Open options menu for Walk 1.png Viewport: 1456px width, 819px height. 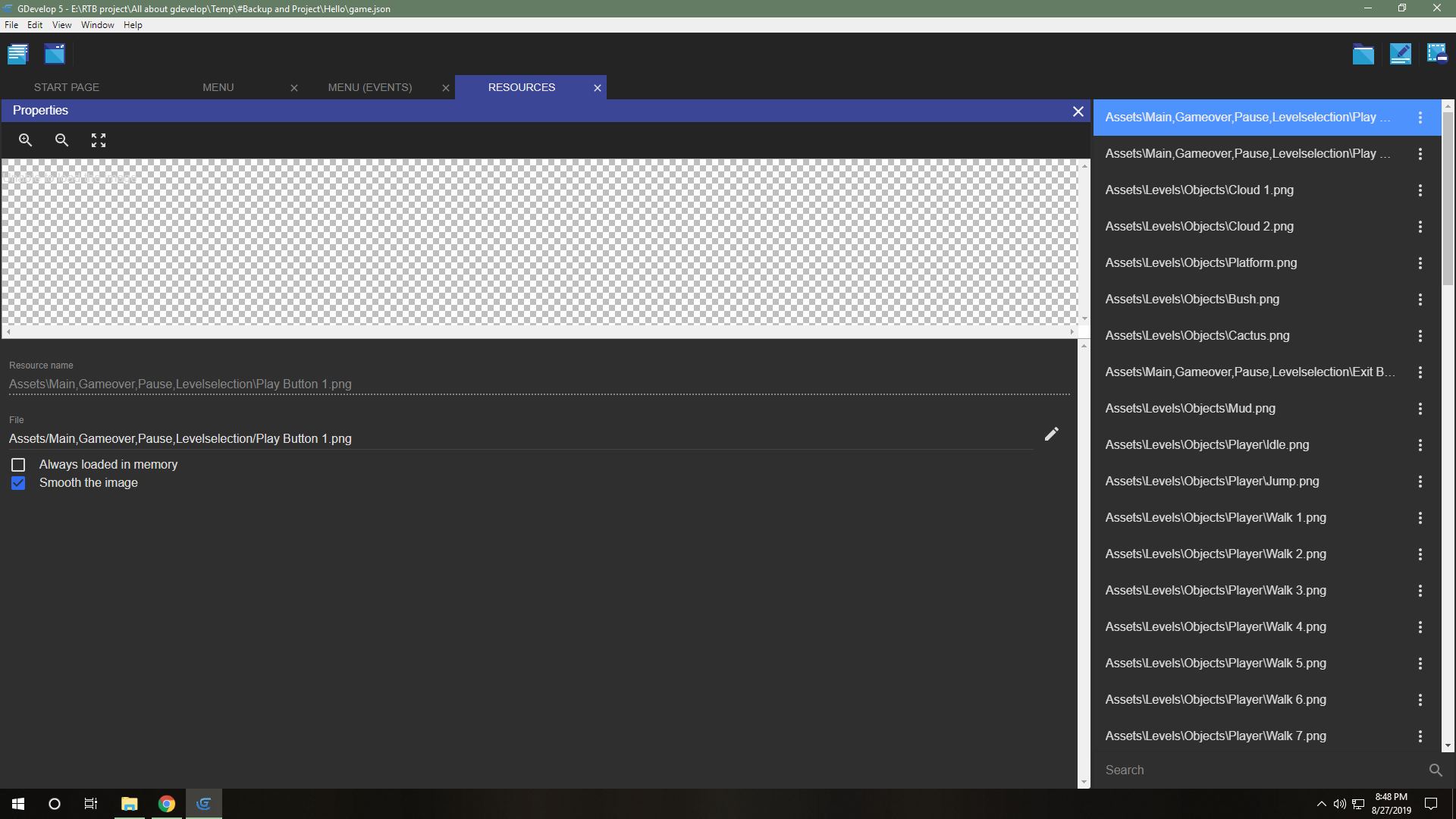[x=1420, y=518]
